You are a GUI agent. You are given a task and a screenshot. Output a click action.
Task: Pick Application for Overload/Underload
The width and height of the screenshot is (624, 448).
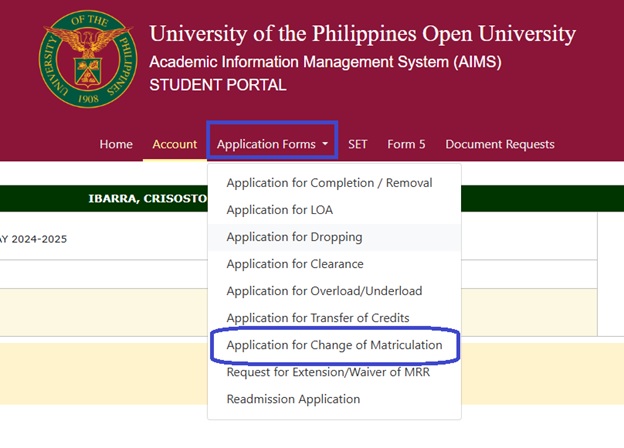[324, 291]
